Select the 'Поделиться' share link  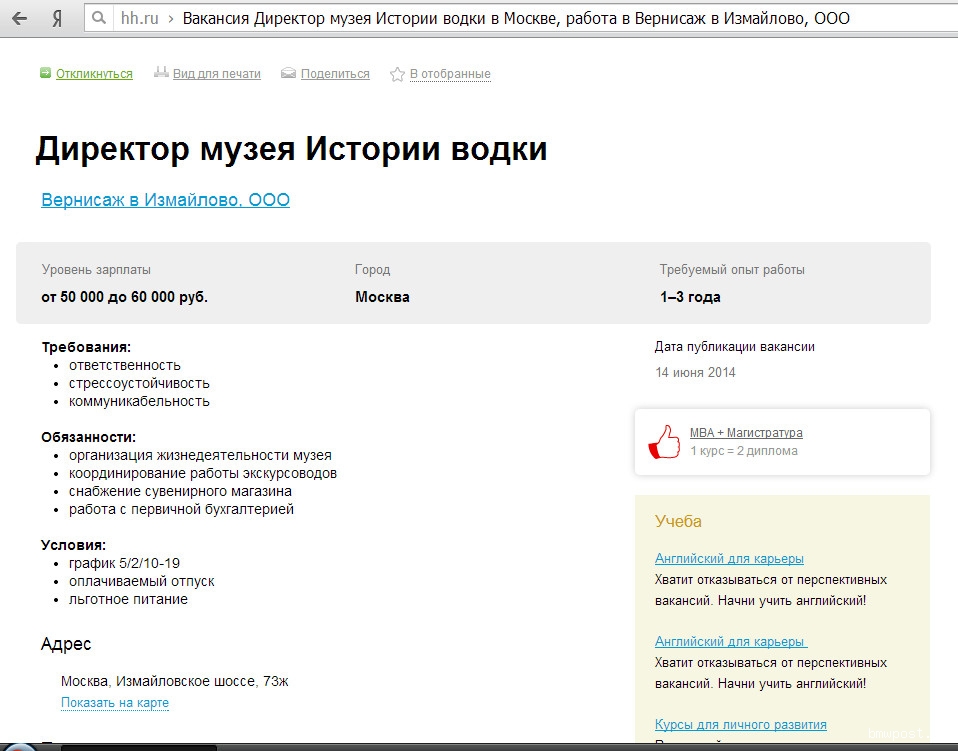[335, 74]
